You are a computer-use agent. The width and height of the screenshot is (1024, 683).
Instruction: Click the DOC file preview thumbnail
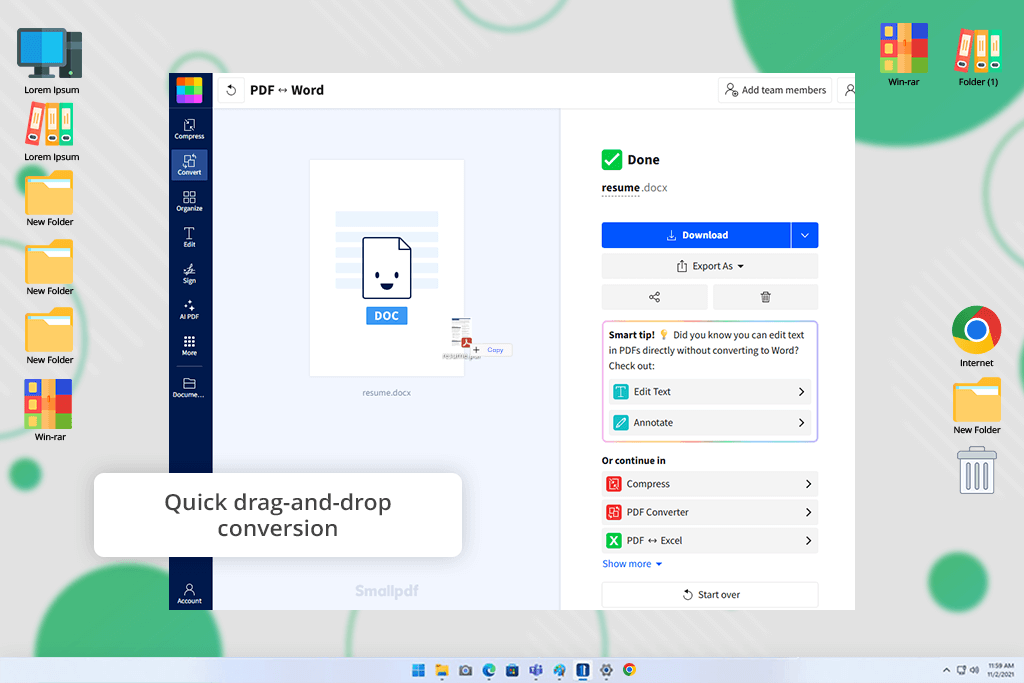(x=387, y=268)
